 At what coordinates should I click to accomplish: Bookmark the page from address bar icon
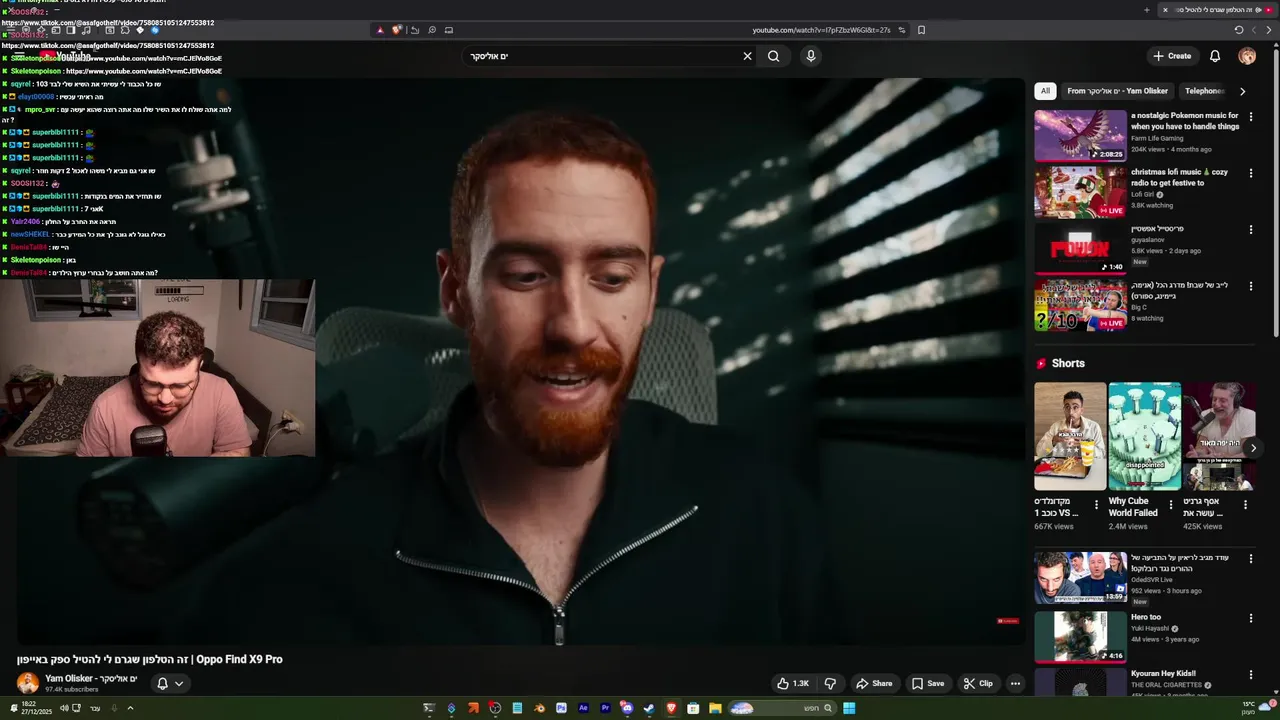coord(921,30)
